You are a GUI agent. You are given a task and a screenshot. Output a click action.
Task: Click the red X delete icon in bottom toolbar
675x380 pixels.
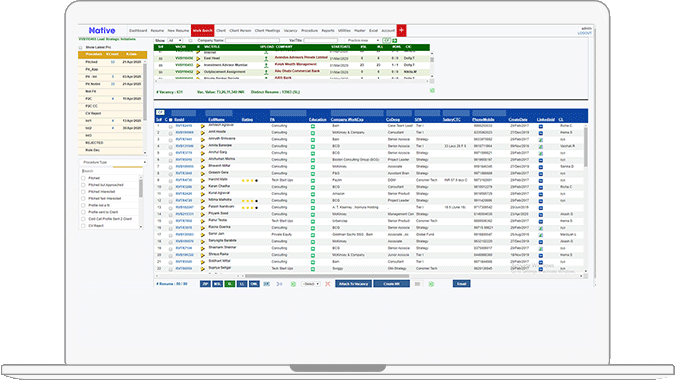328,284
